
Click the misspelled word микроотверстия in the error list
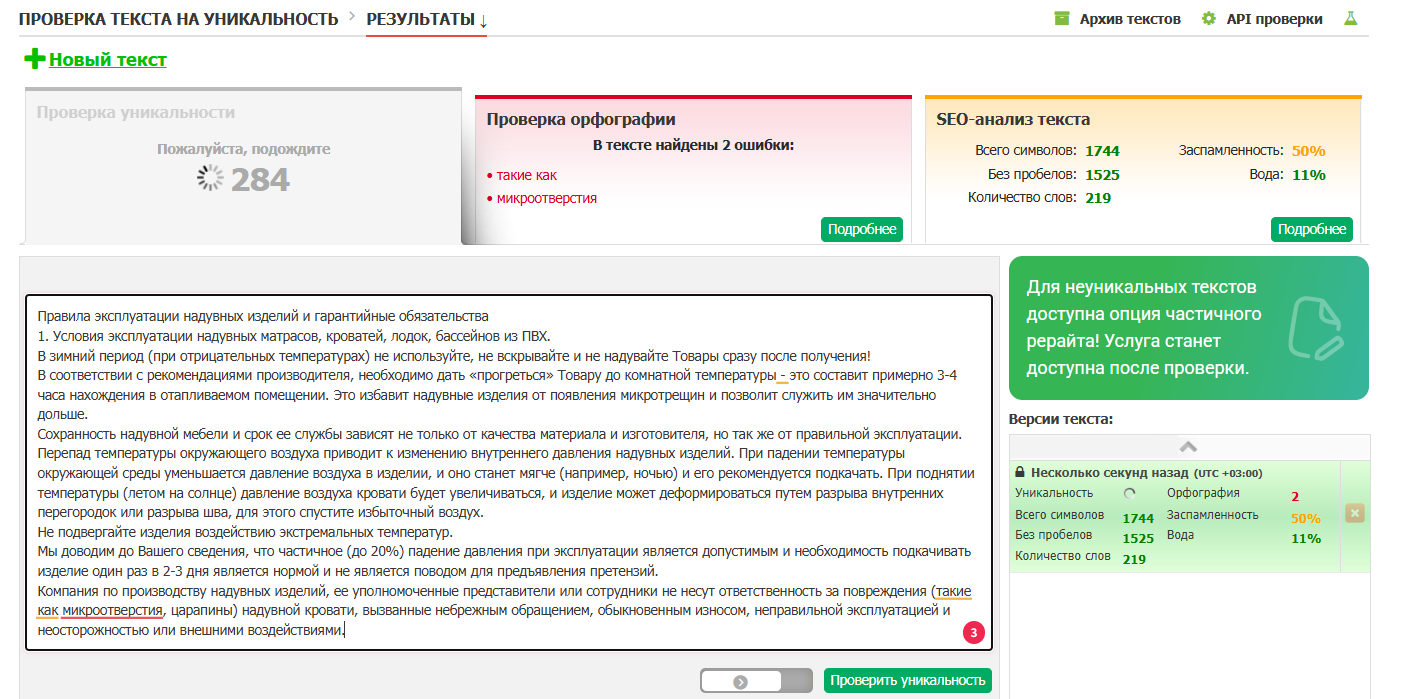tap(546, 198)
